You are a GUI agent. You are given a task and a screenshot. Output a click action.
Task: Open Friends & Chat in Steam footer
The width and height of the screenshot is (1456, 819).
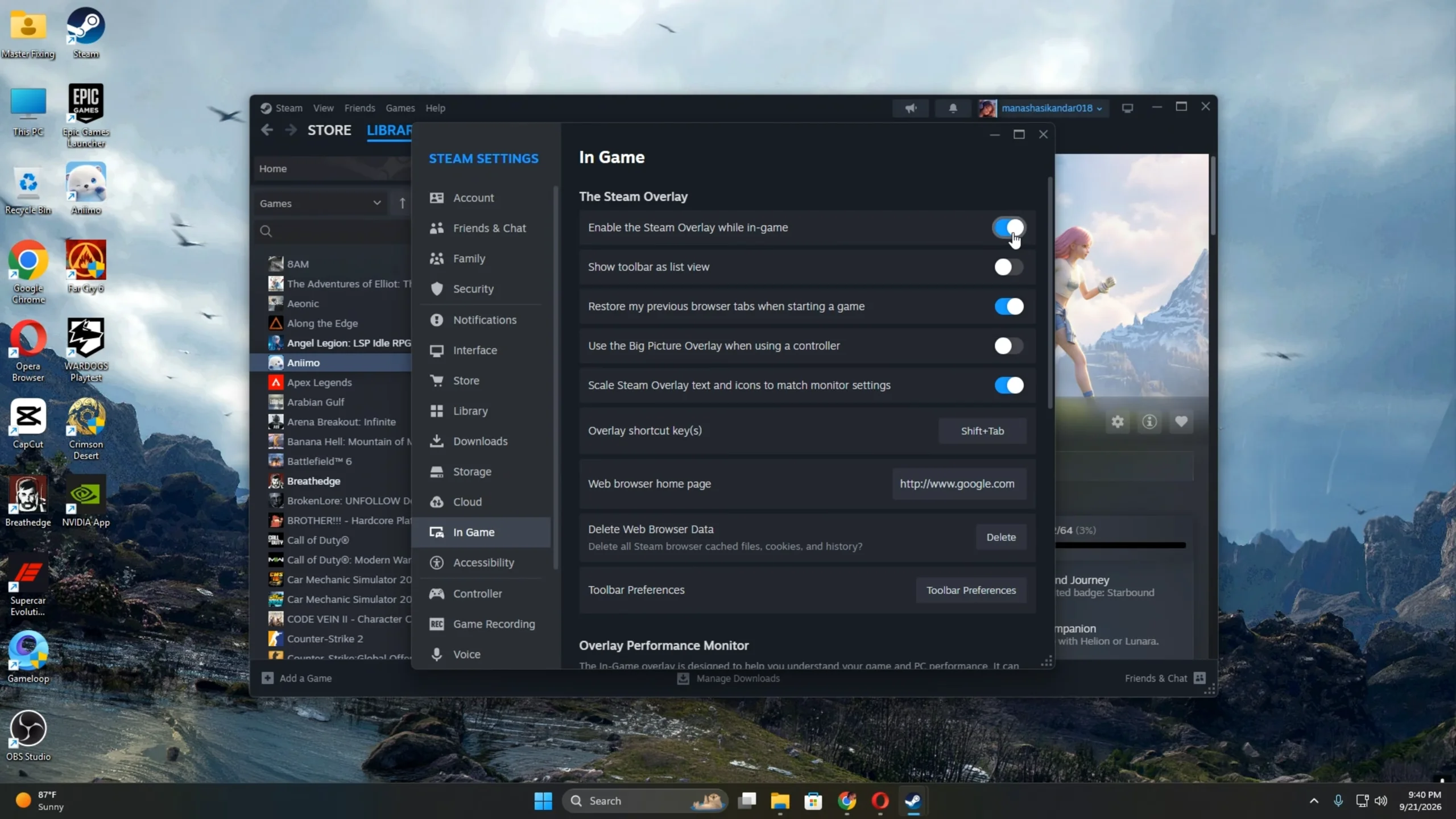pos(1165,678)
